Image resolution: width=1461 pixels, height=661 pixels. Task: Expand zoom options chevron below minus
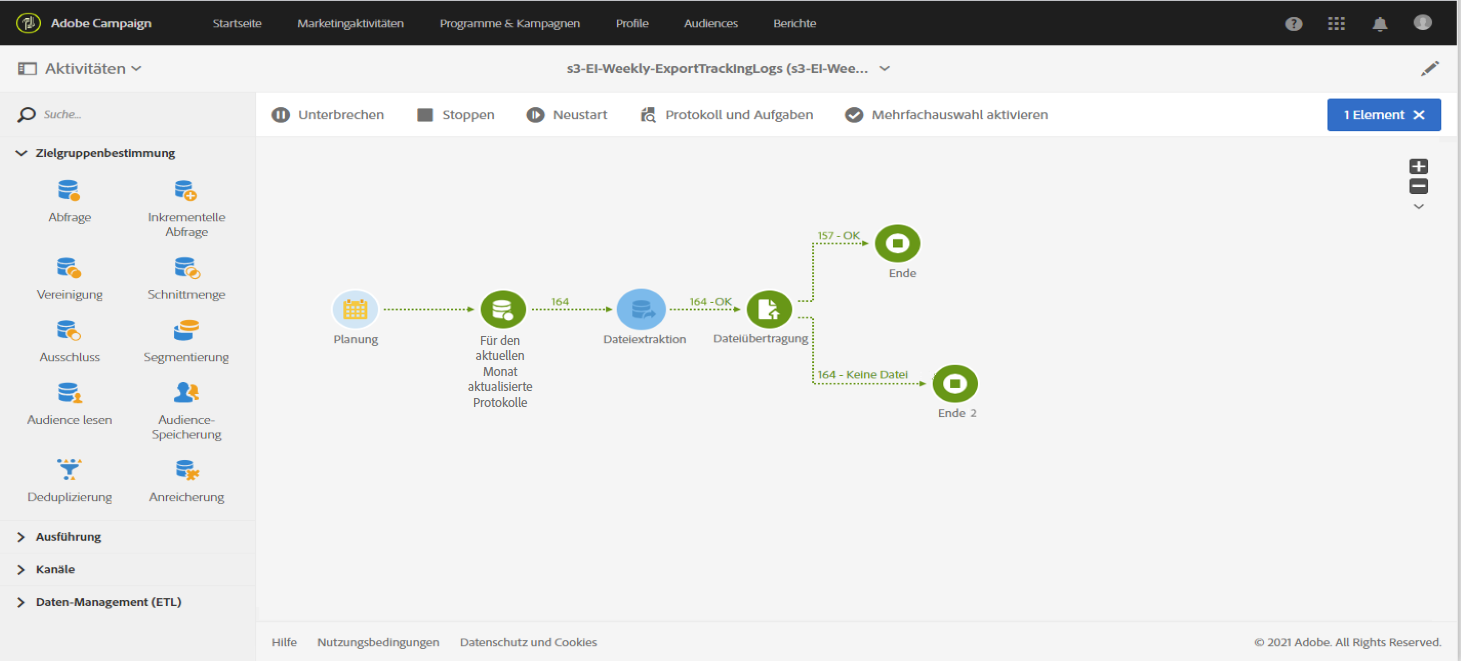pos(1418,207)
